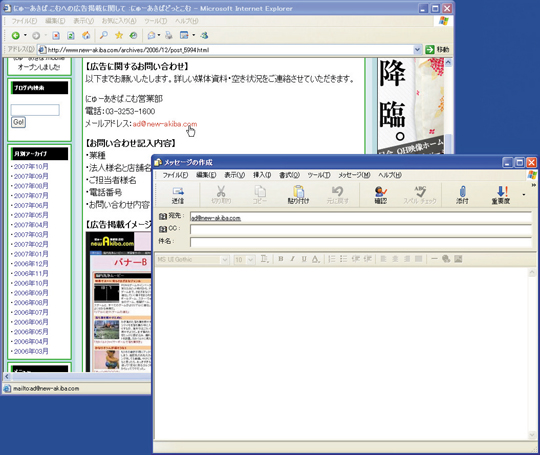Click the 降臨 banner ad on right
Screen dimensions: 540x455
tap(411, 106)
